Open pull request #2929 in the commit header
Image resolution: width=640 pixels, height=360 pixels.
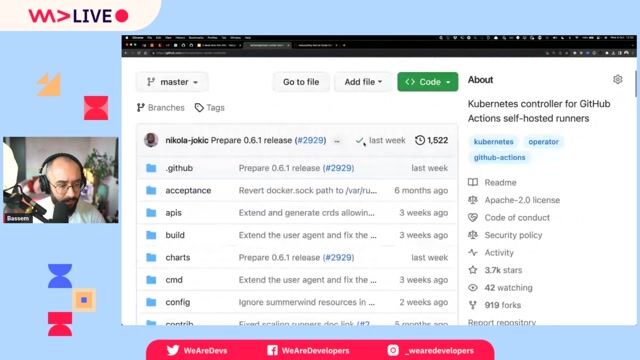(311, 140)
